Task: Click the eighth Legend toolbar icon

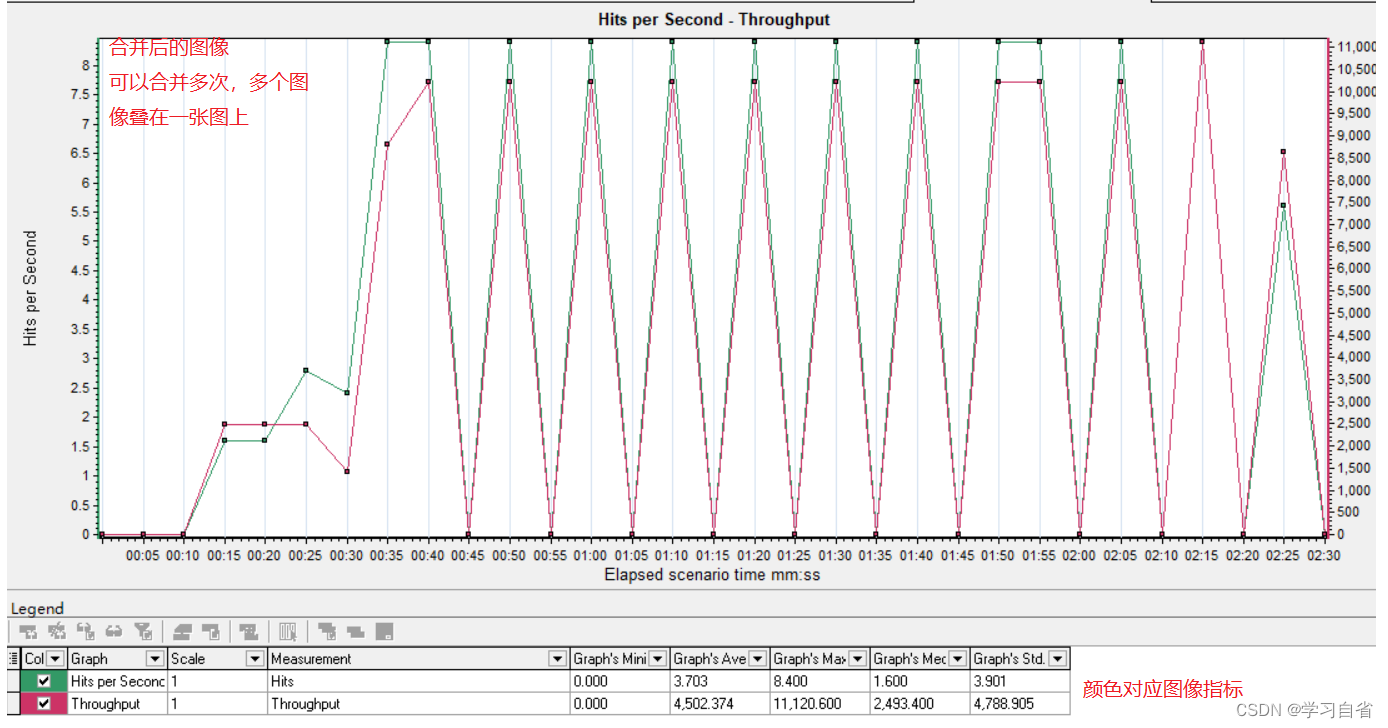Action: (249, 631)
